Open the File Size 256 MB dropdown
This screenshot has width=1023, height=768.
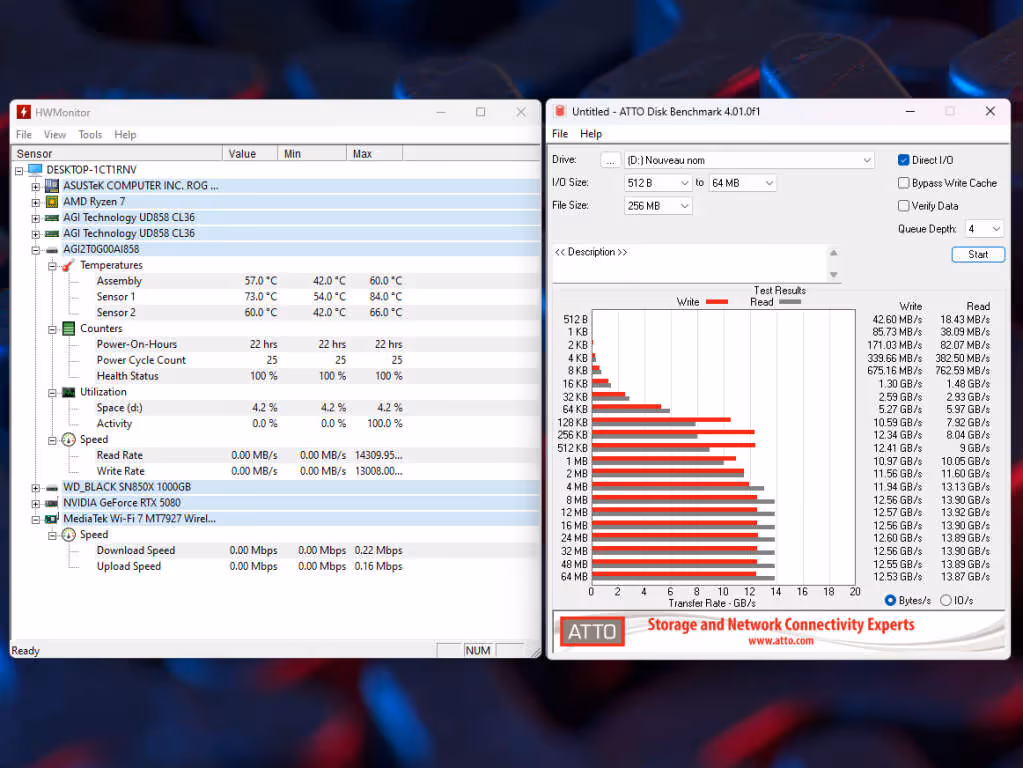[658, 206]
